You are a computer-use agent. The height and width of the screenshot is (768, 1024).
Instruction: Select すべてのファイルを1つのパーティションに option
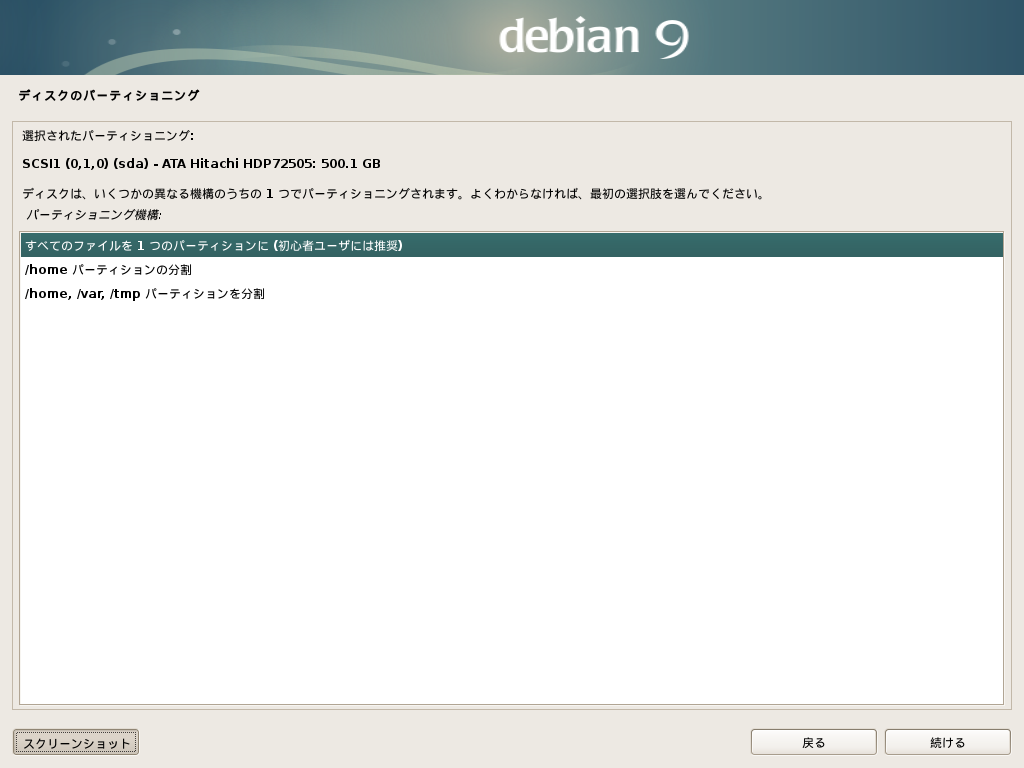511,246
